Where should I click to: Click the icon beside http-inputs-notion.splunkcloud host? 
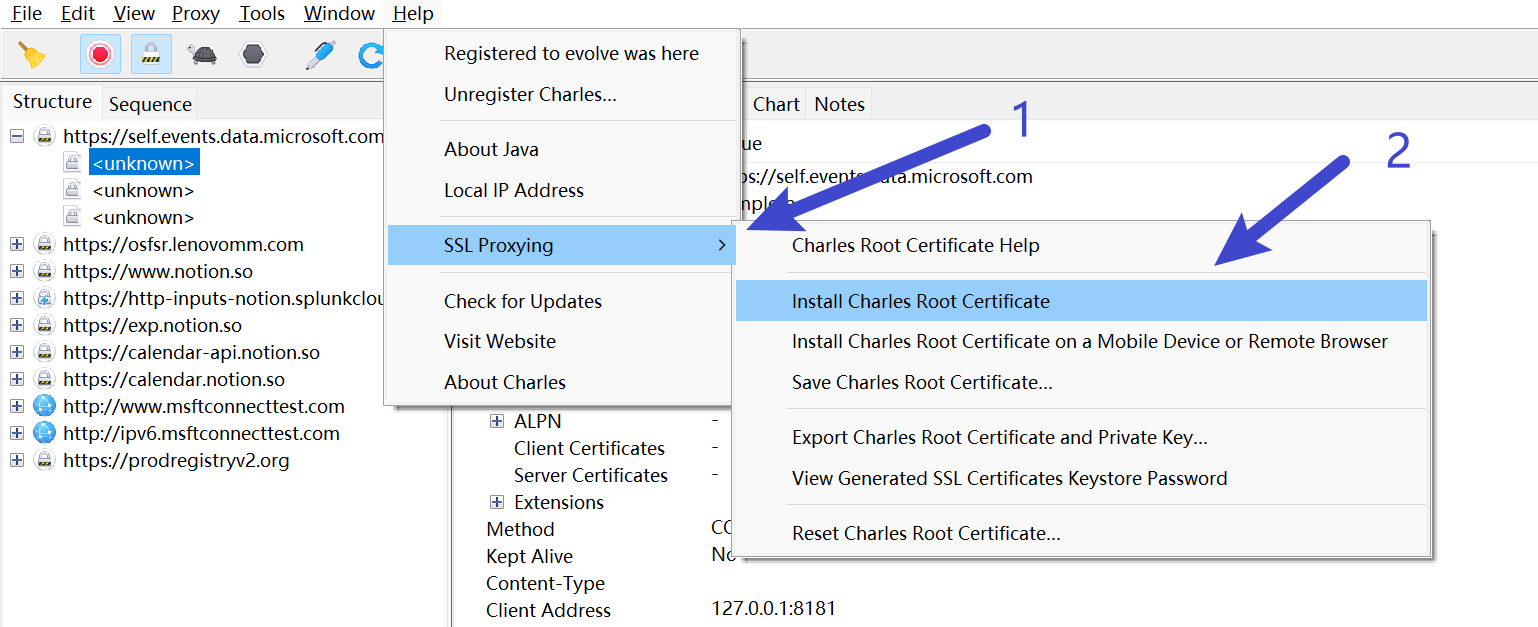pos(44,298)
